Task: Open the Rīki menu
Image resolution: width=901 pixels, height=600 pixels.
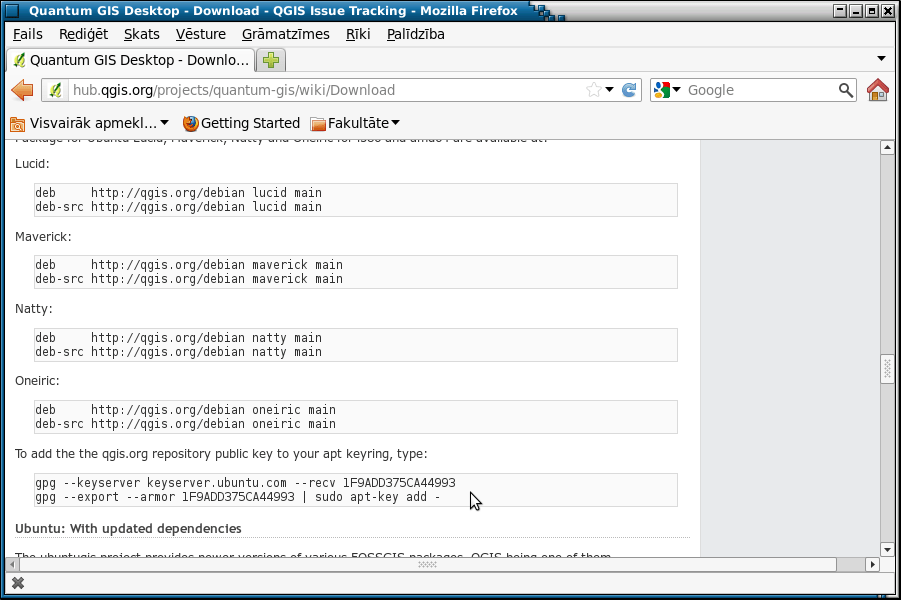Action: click(x=358, y=34)
